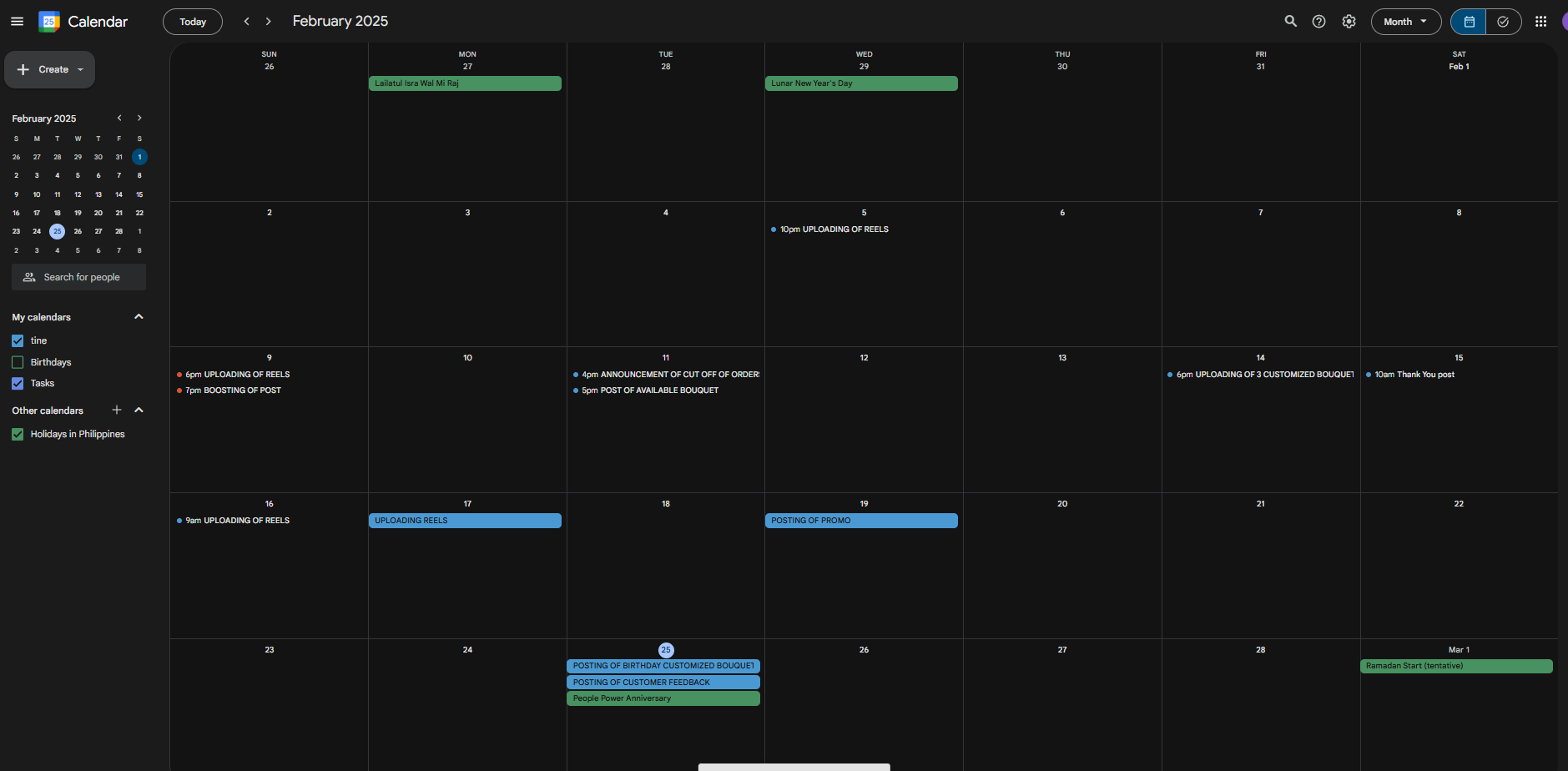Open the ANNOUNCEMENT OF CUT OFF event
The image size is (1568, 771).
coord(665,375)
